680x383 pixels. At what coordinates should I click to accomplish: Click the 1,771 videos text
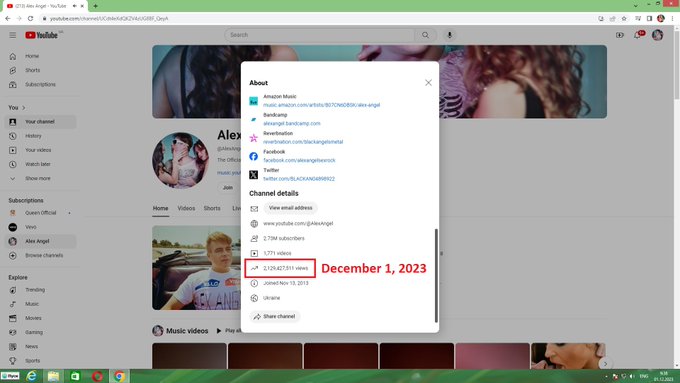point(277,253)
